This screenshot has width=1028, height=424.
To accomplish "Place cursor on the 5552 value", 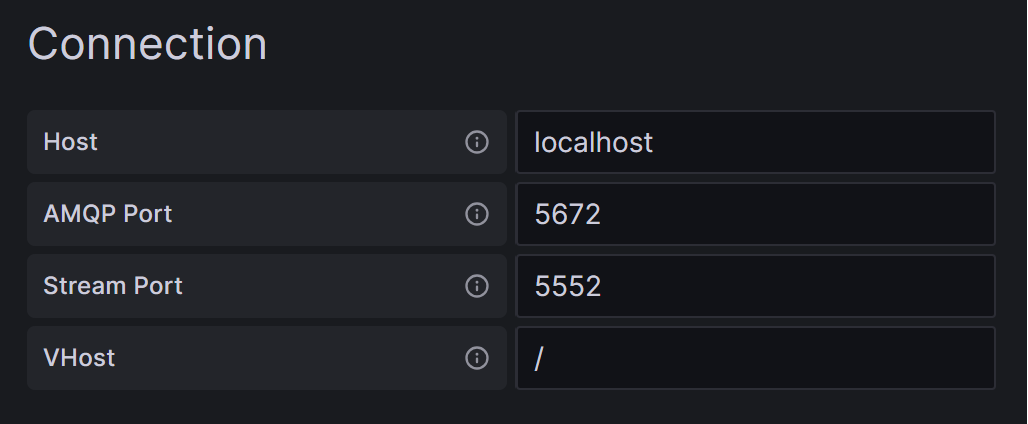I will point(568,286).
